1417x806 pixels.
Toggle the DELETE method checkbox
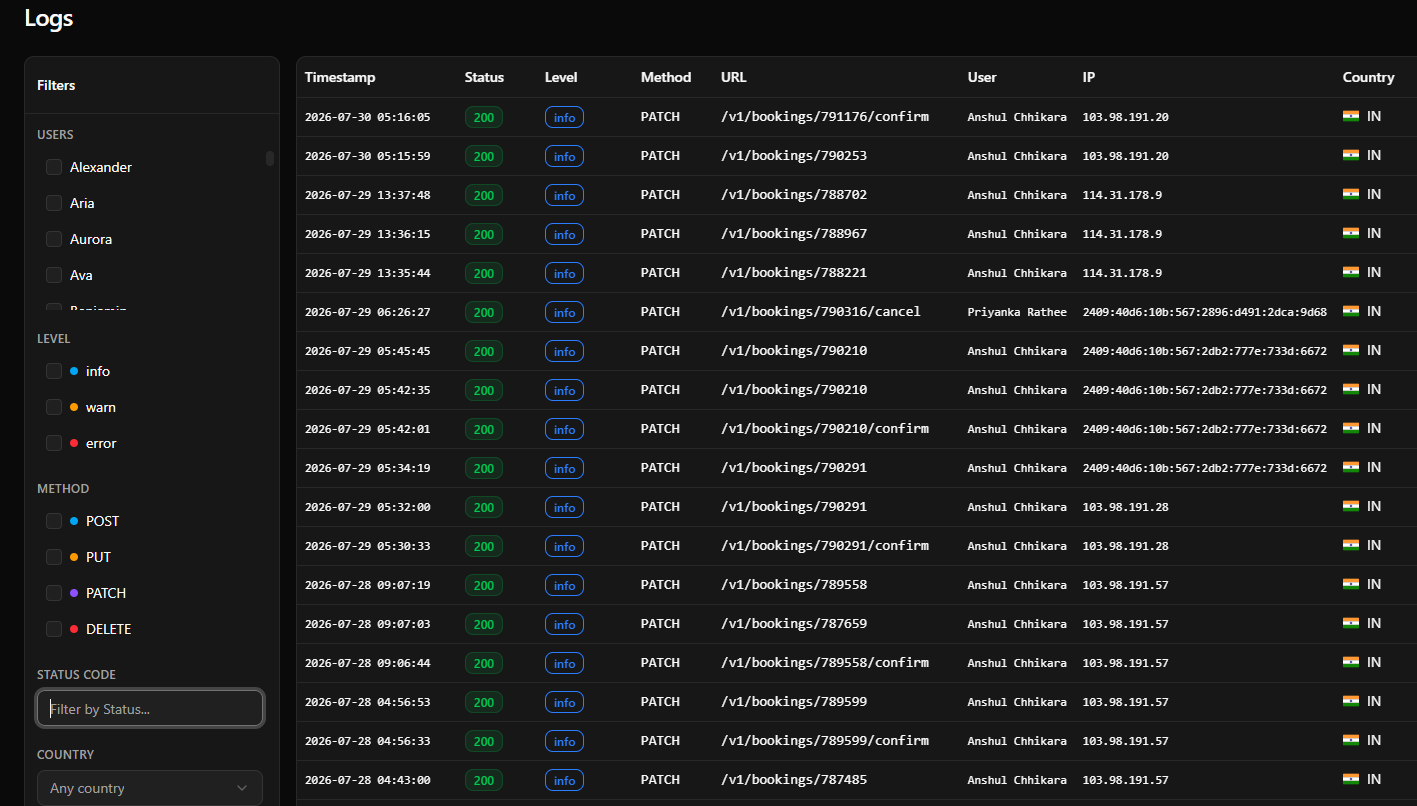click(x=54, y=629)
